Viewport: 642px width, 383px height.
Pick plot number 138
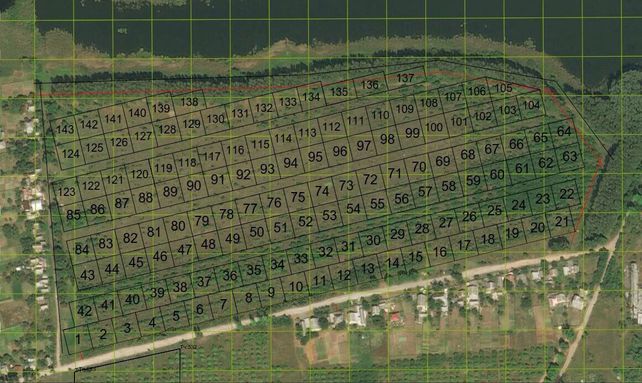(190, 102)
